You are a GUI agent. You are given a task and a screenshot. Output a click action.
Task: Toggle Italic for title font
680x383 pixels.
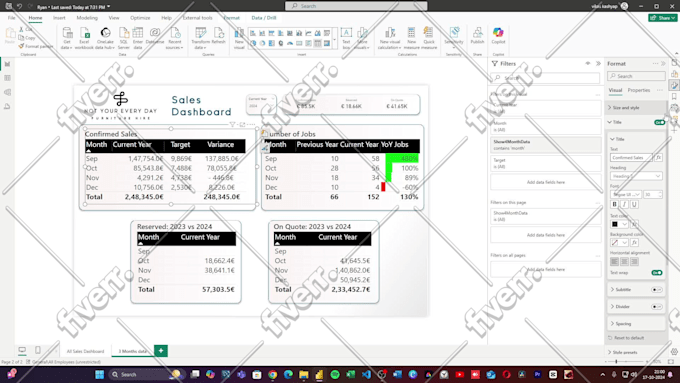coord(624,204)
